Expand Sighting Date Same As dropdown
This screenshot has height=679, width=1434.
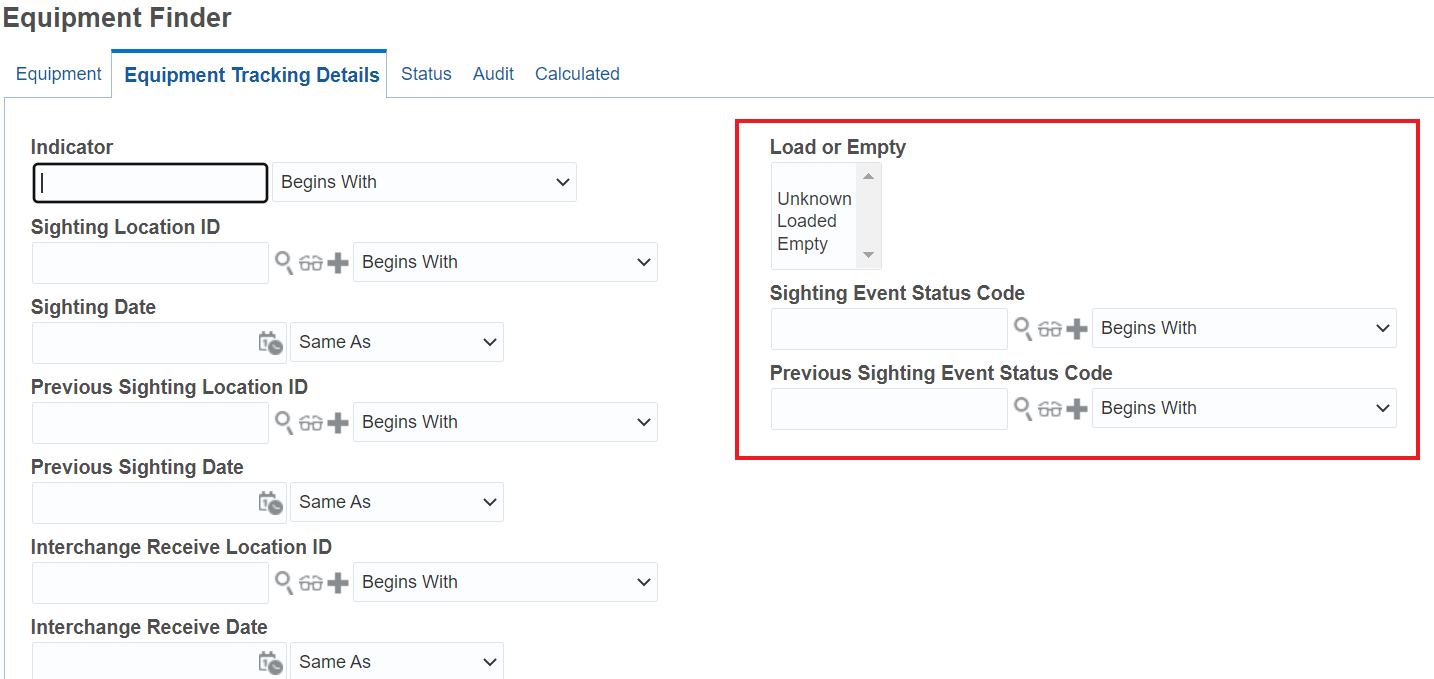pos(397,342)
